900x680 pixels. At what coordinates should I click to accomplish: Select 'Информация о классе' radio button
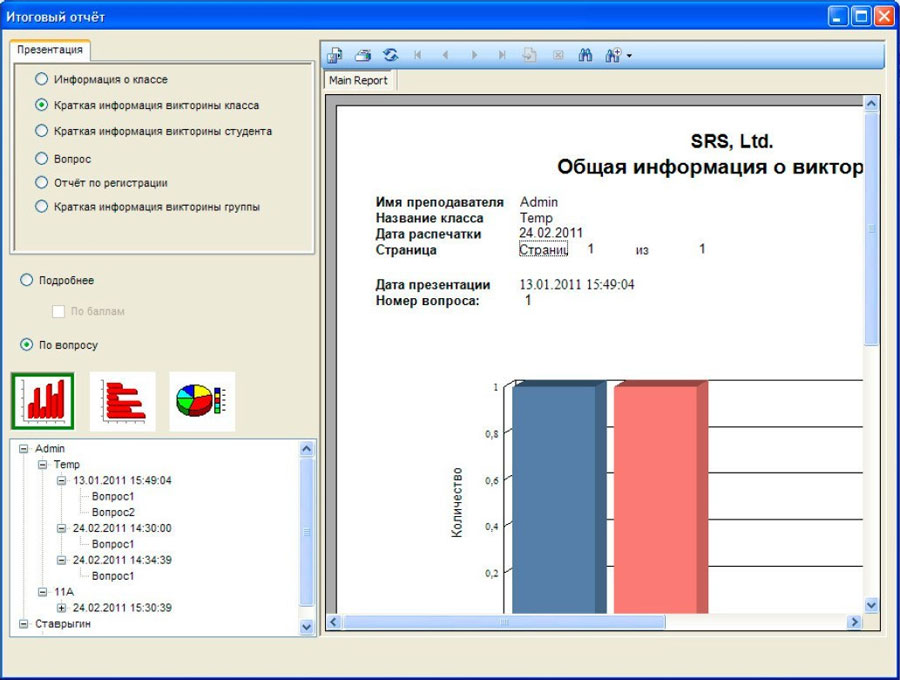click(x=41, y=79)
